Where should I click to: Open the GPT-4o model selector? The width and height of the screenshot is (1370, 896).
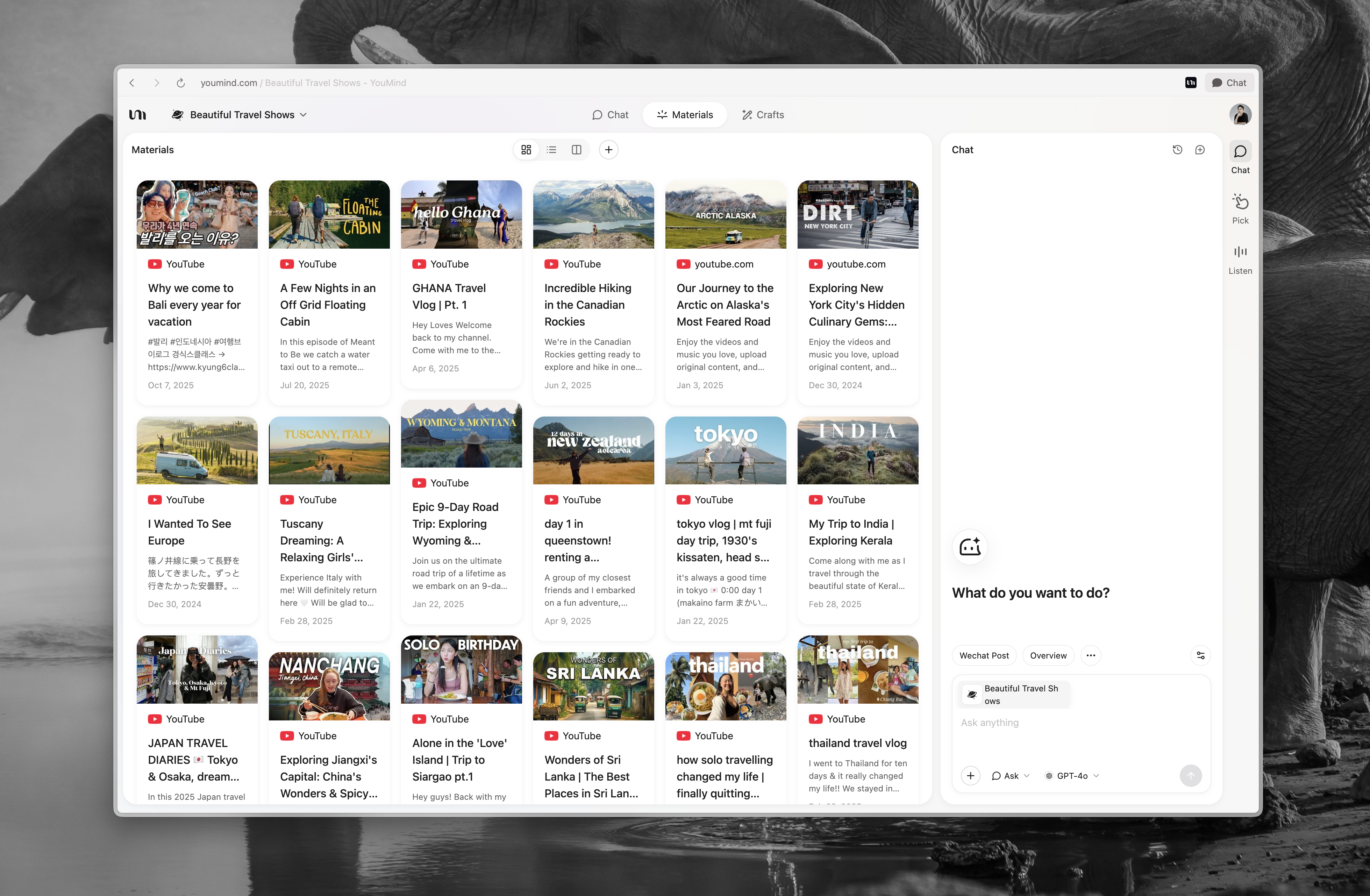[x=1072, y=776]
